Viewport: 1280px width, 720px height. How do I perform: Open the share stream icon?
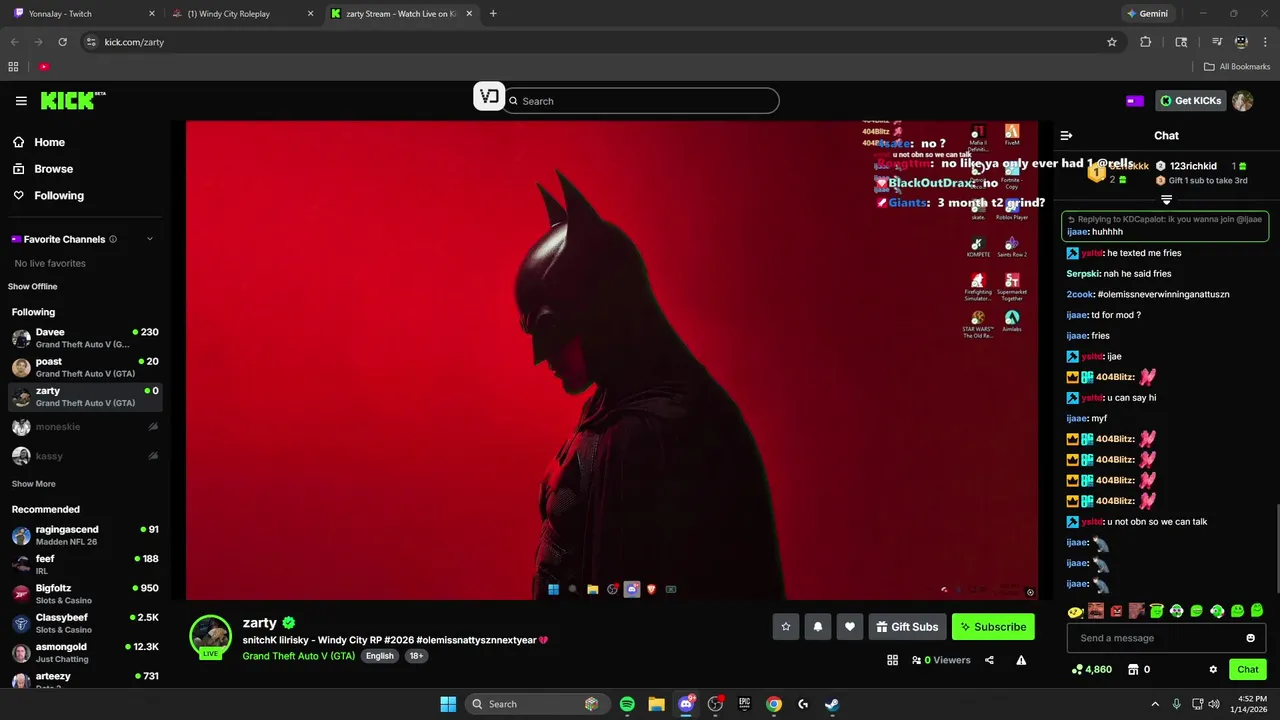[x=989, y=660]
